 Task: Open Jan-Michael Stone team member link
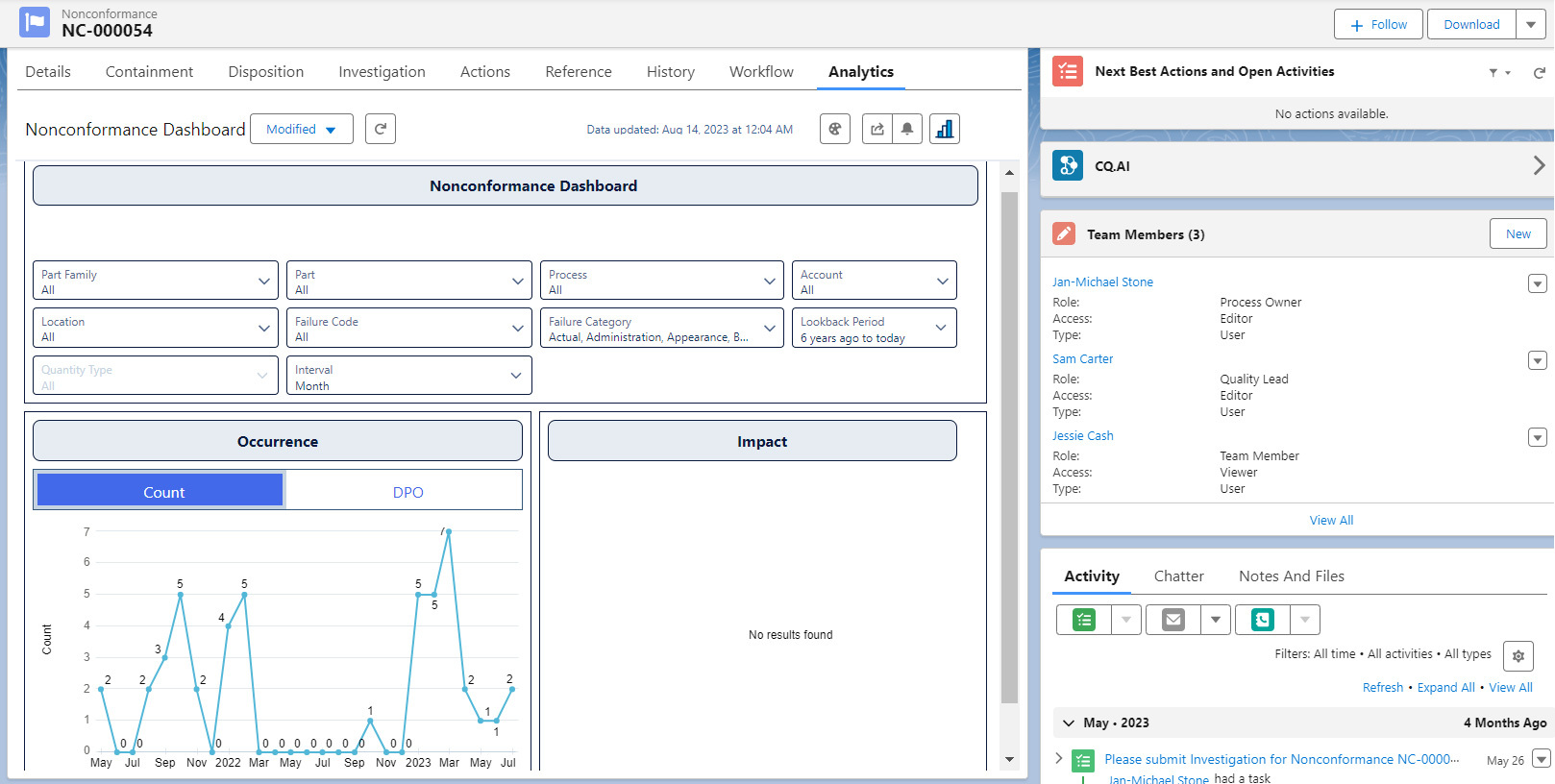(1102, 282)
